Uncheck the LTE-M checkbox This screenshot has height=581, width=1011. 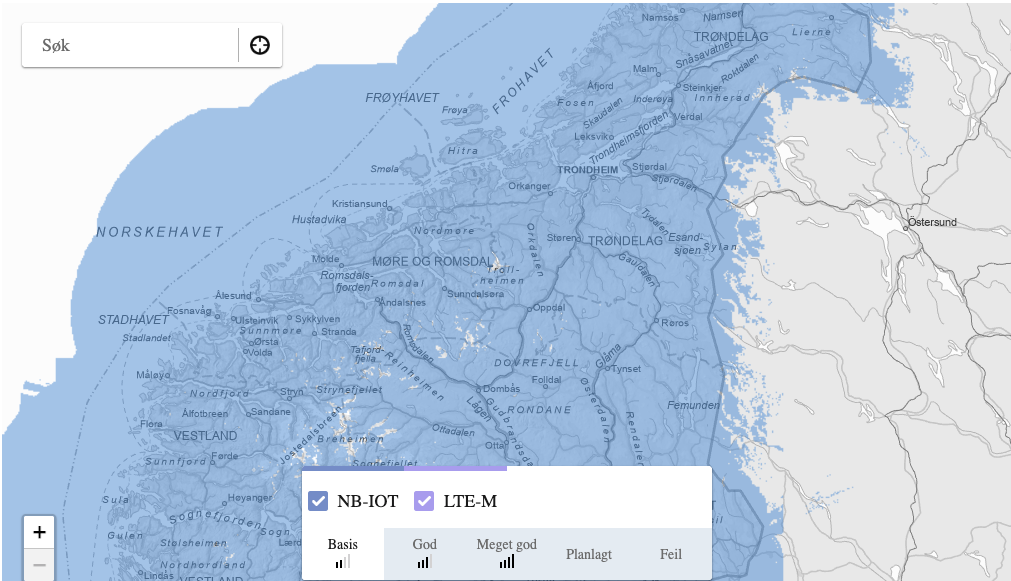tap(424, 501)
